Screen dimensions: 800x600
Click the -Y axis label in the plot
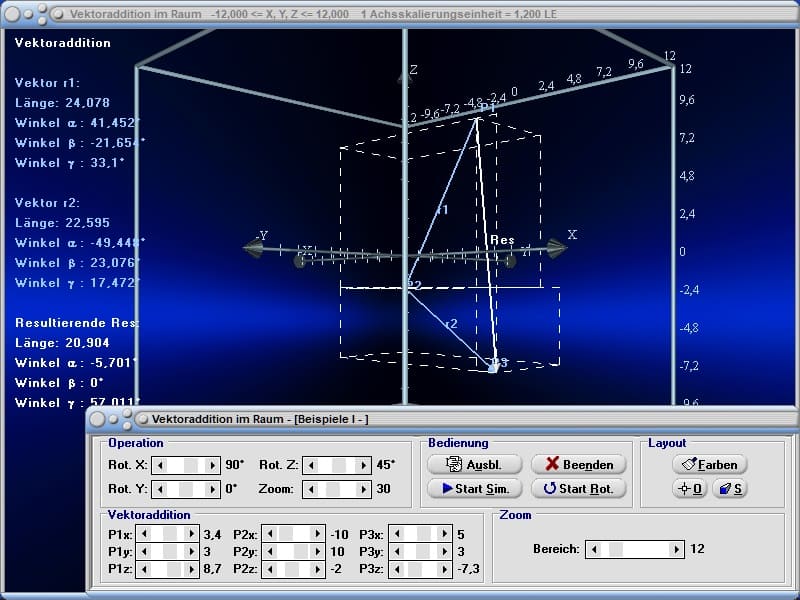(x=262, y=235)
